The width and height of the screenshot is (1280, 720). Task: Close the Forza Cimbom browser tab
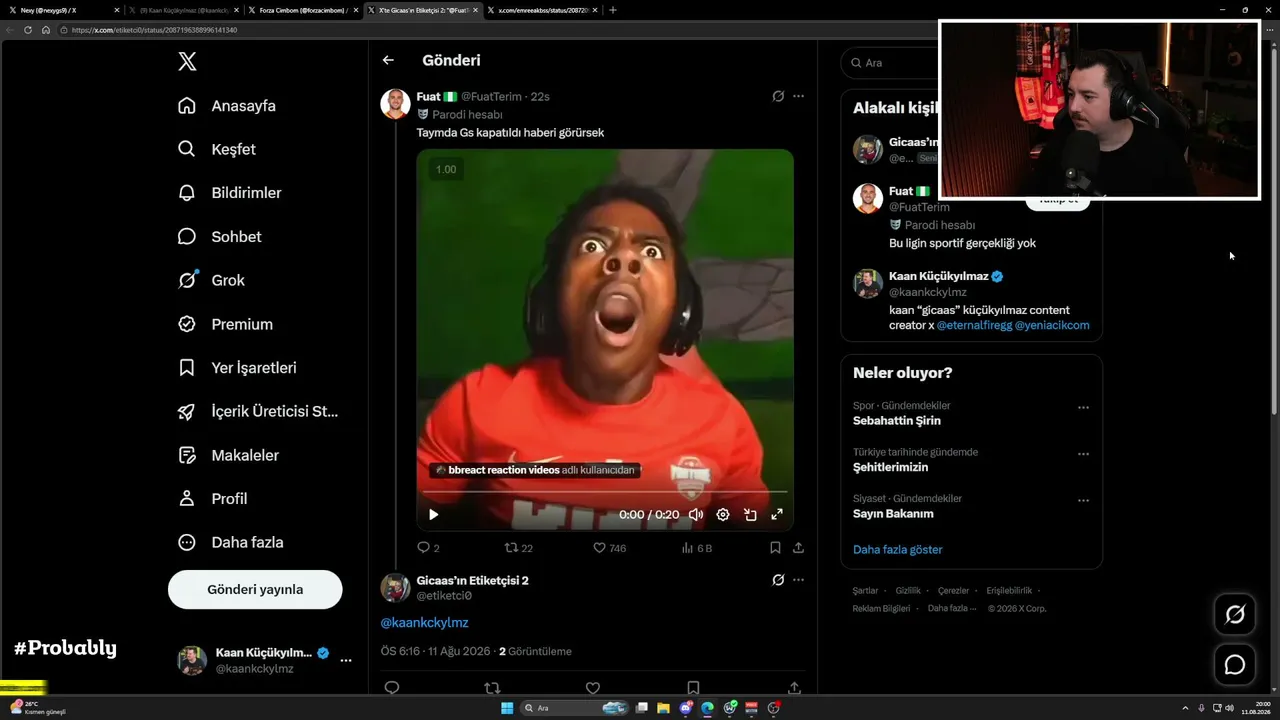(x=355, y=10)
